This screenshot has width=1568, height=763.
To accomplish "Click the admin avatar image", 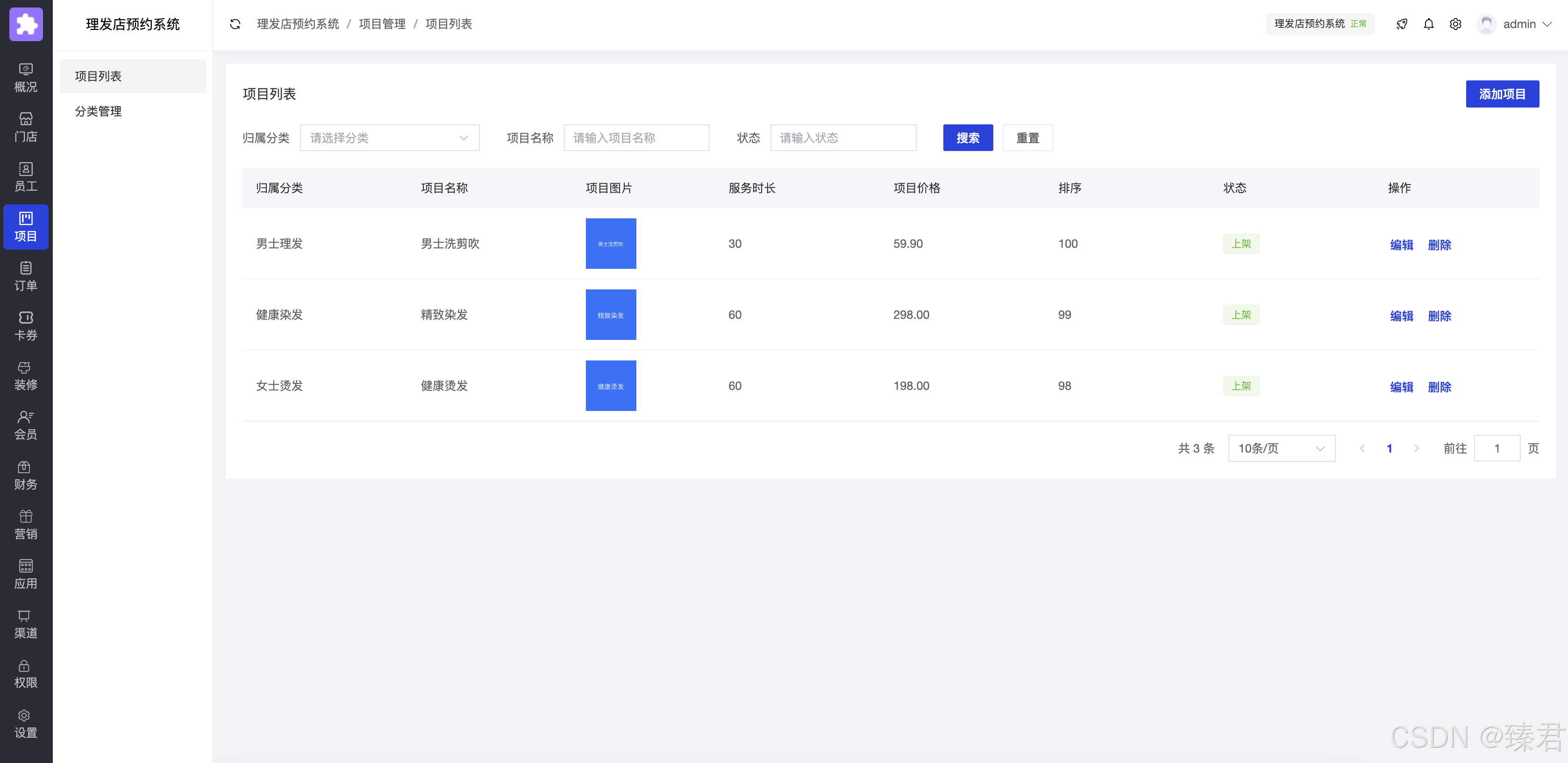I will (x=1486, y=24).
